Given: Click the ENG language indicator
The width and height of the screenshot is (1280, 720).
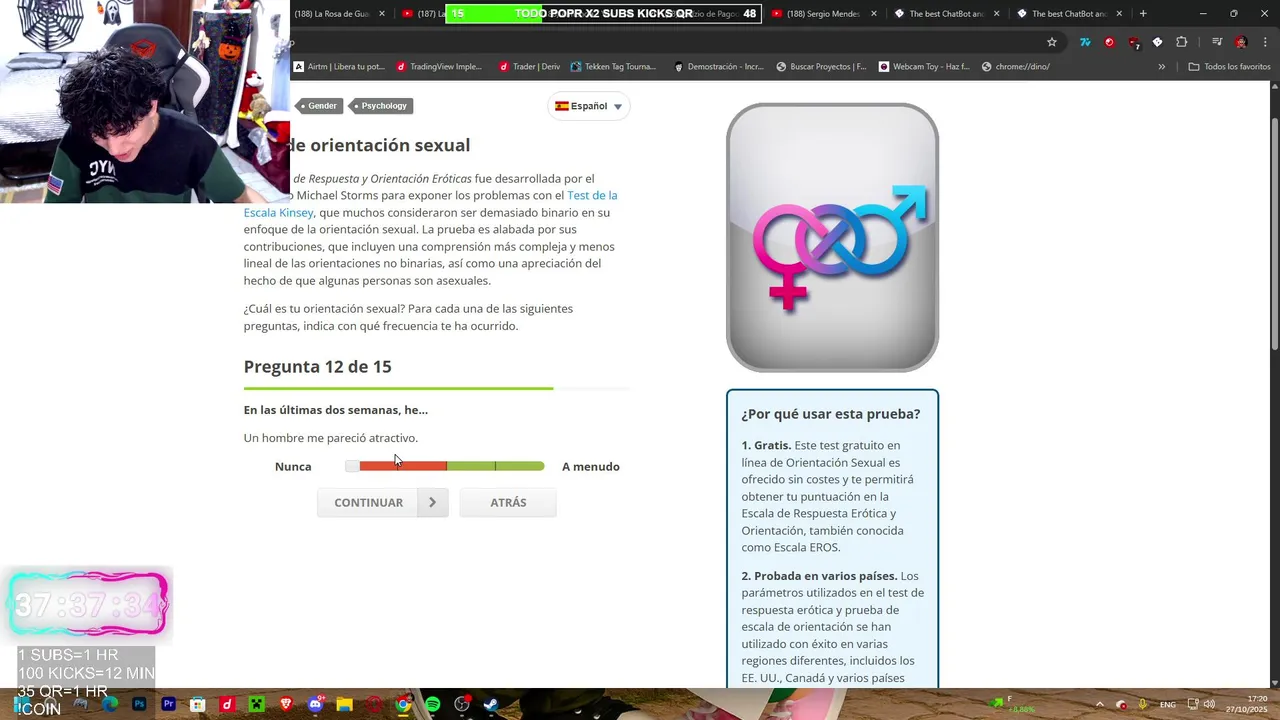Looking at the screenshot, I should tap(1167, 704).
